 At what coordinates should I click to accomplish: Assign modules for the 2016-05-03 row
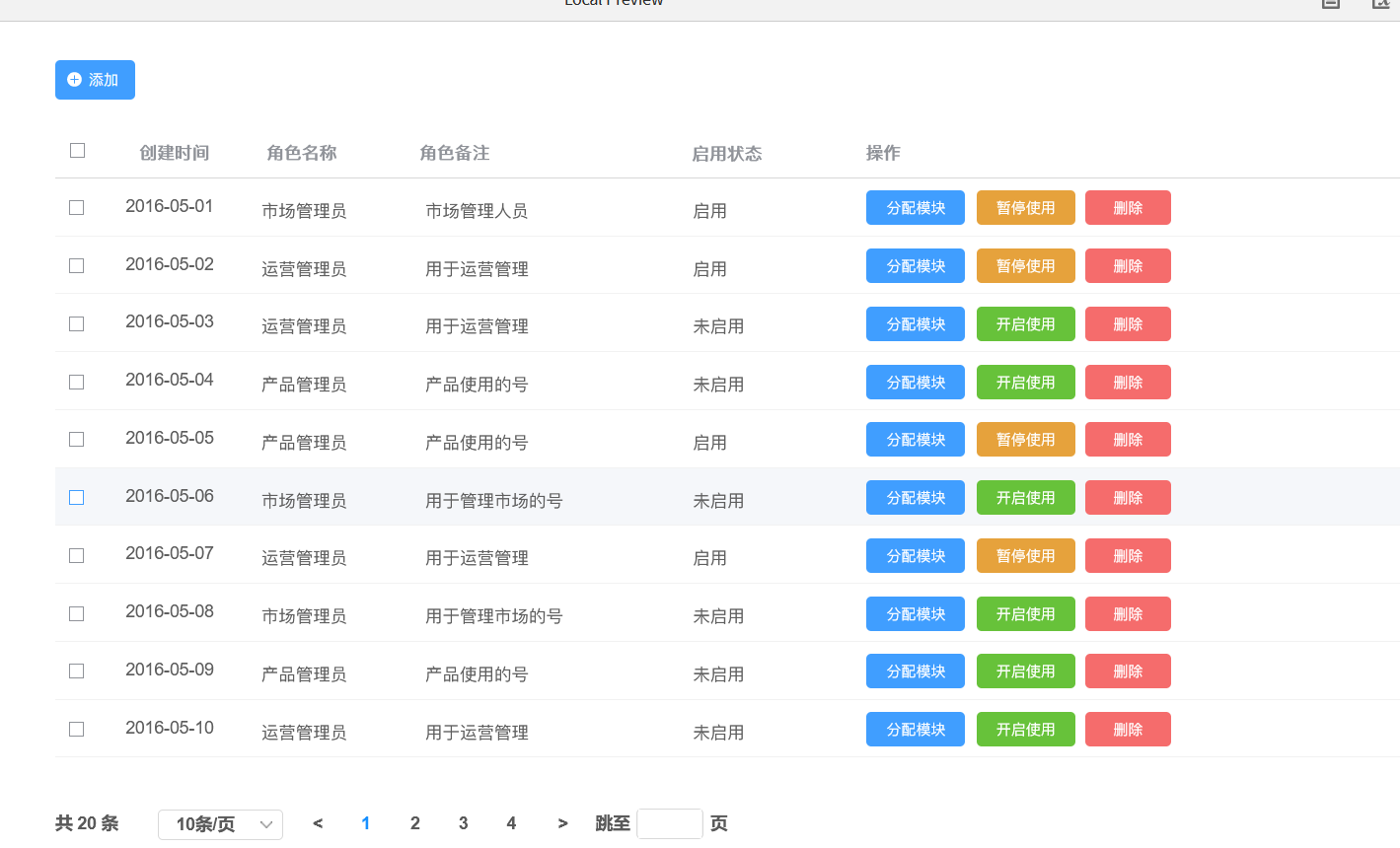916,324
